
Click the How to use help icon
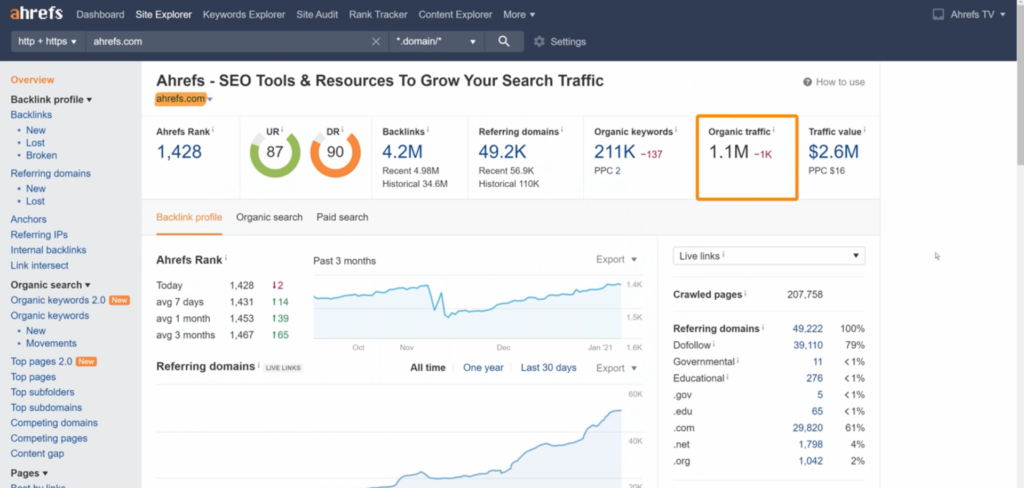click(807, 82)
